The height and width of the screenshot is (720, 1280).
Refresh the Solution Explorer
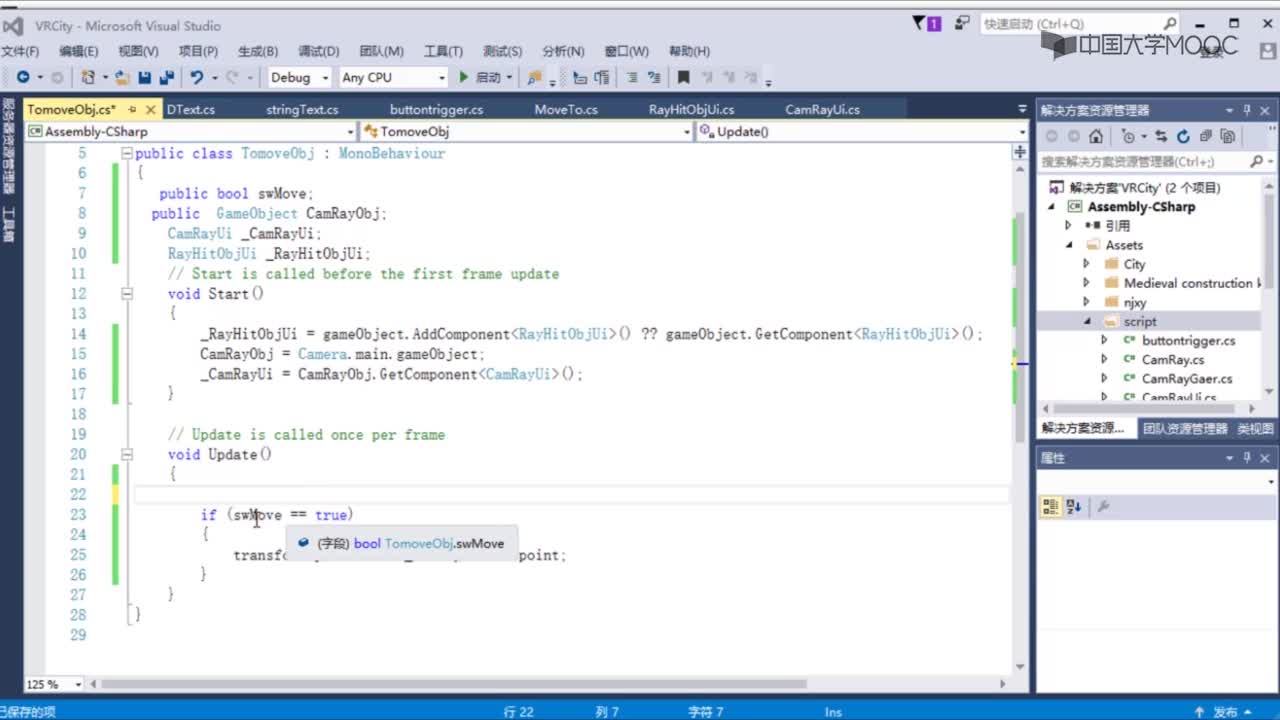1183,137
